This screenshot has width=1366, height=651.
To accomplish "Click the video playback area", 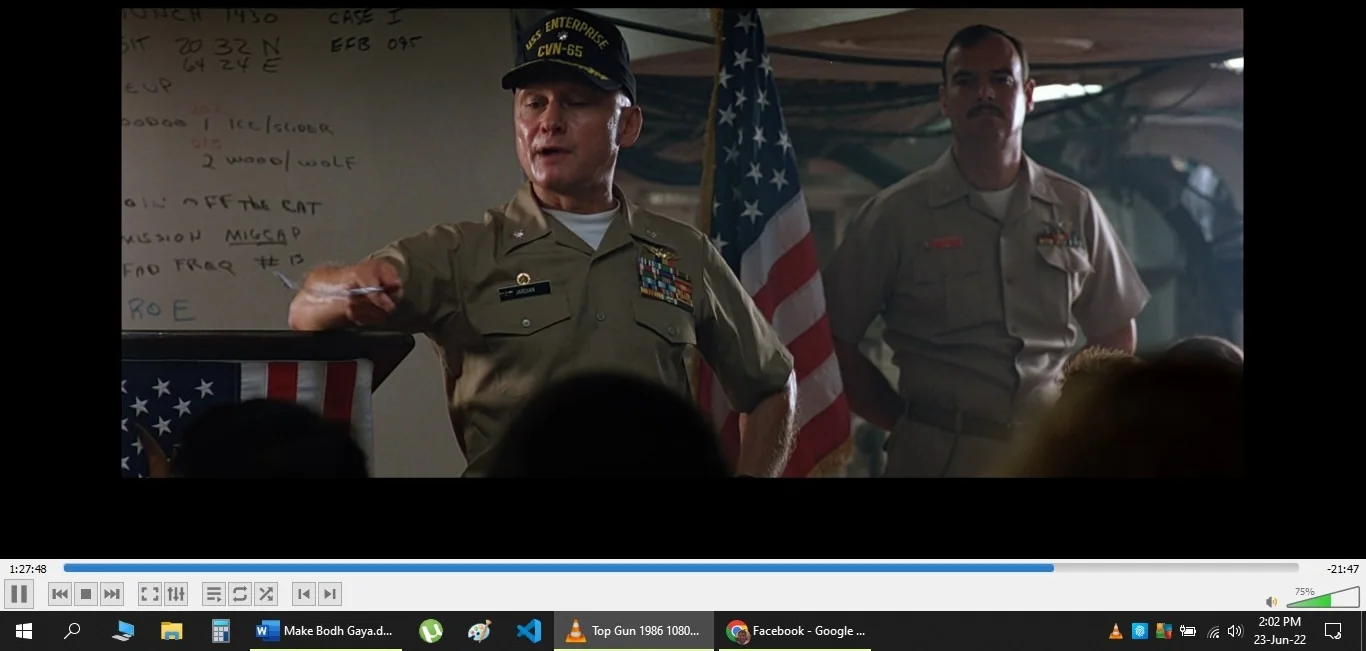I will pyautogui.click(x=682, y=243).
